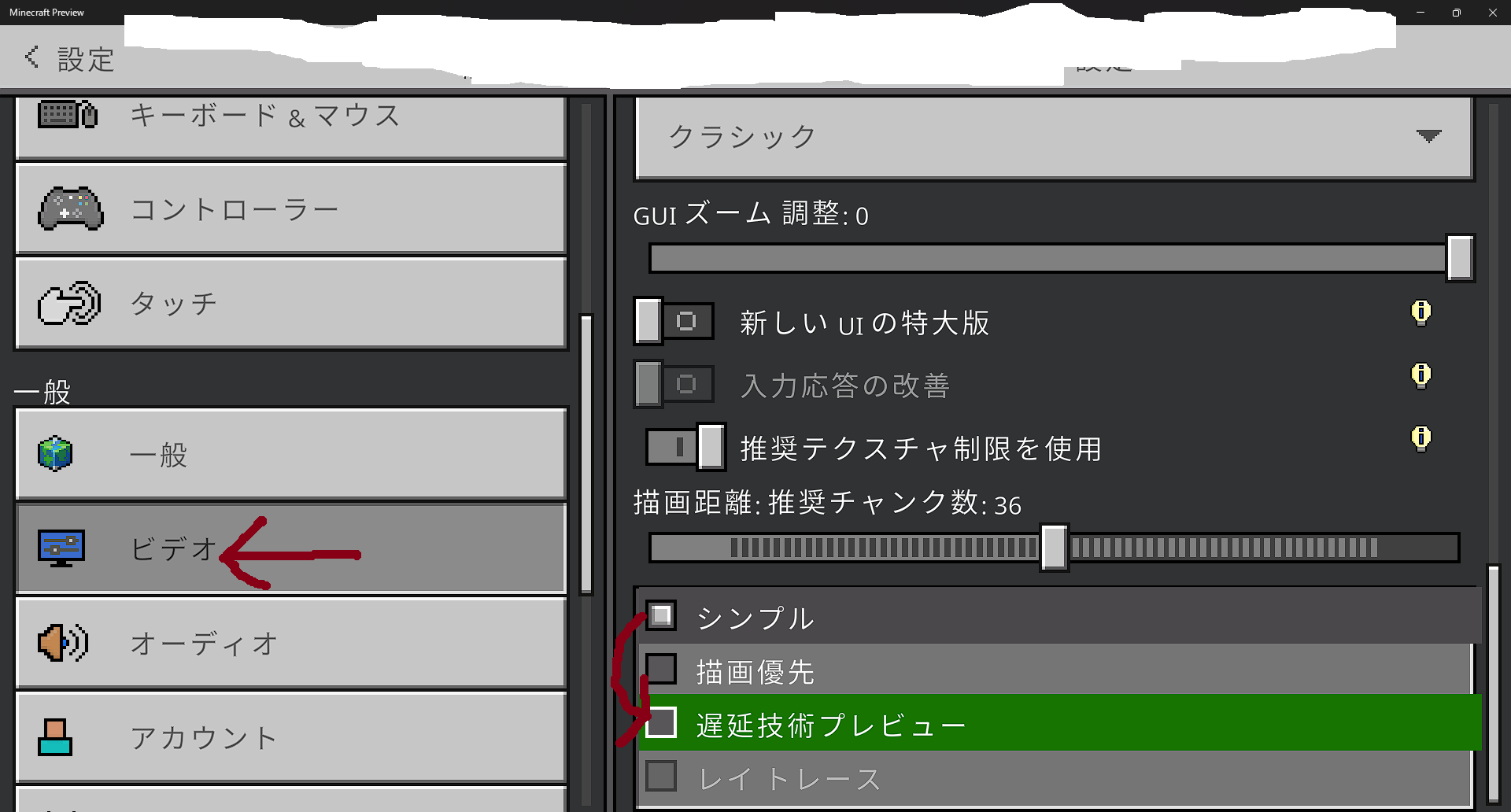
Task: Select the 描画優先 checkbox
Action: pos(661,669)
